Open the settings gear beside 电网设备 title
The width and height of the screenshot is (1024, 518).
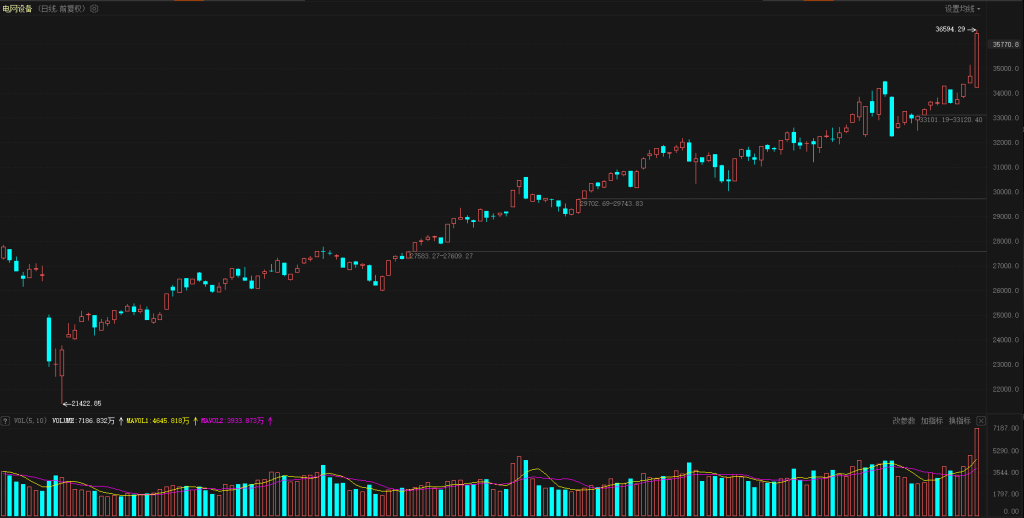pos(94,8)
